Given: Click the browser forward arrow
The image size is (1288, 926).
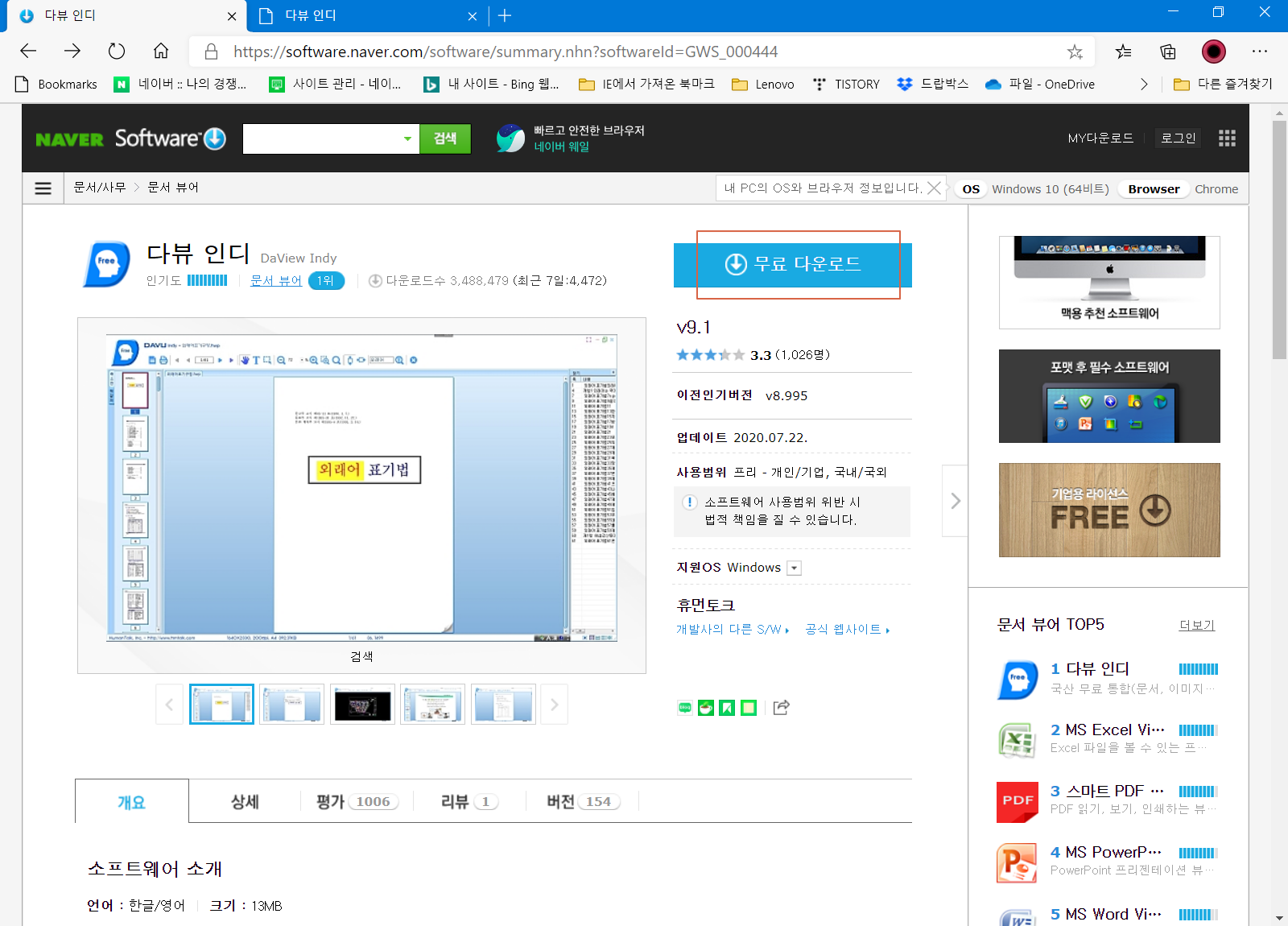Looking at the screenshot, I should (x=72, y=52).
